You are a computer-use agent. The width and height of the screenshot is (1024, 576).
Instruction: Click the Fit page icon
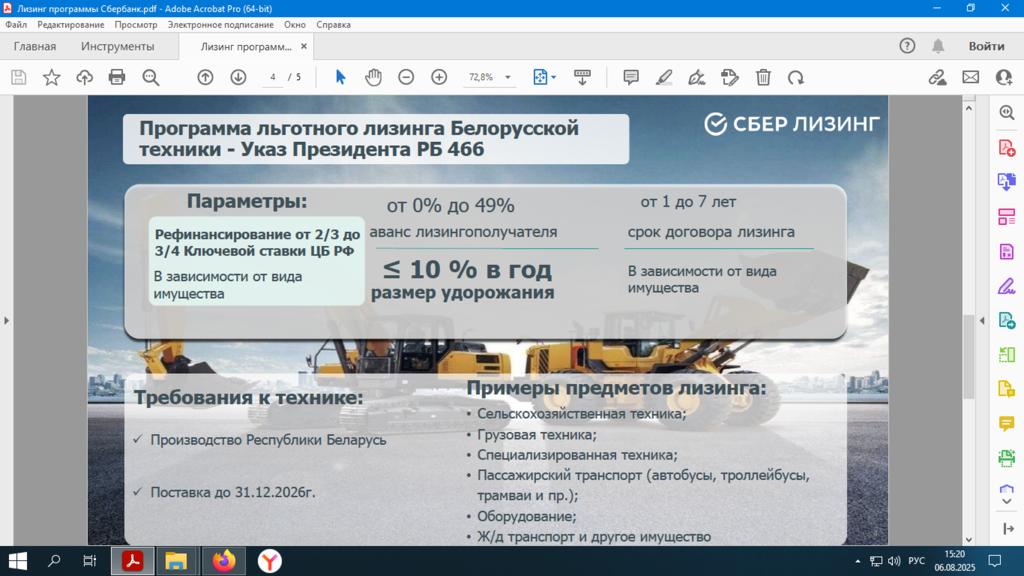click(540, 77)
